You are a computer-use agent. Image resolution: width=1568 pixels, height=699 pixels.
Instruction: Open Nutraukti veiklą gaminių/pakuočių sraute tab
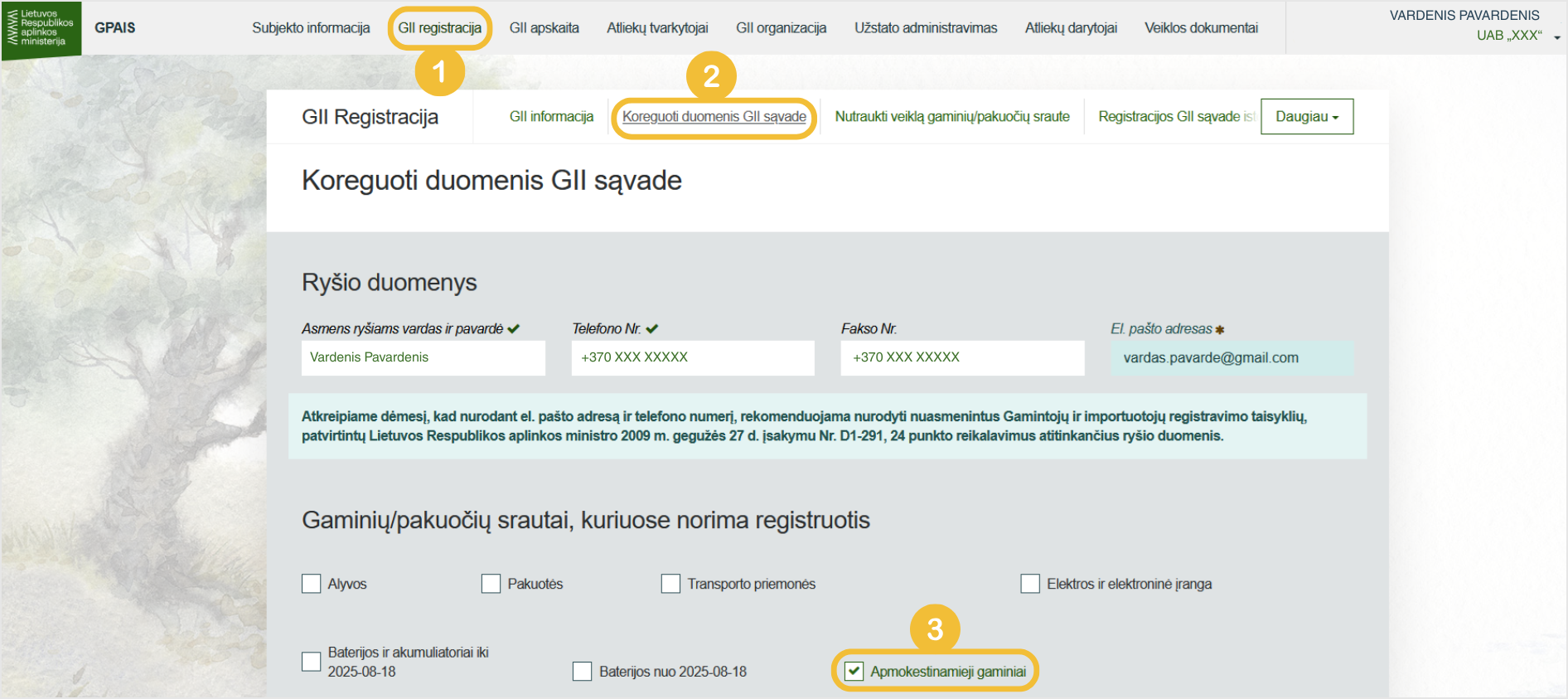952,117
